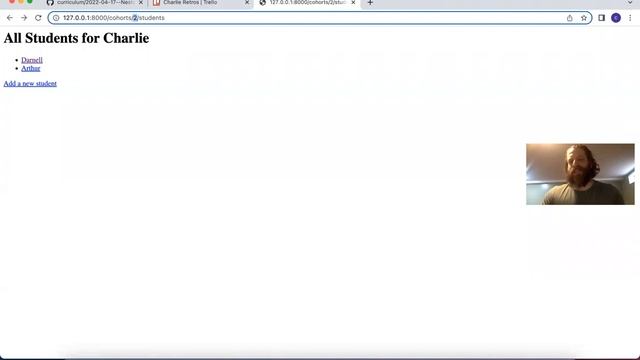Open the Chrome three-dot menu
The height and width of the screenshot is (360, 640).
tap(630, 18)
